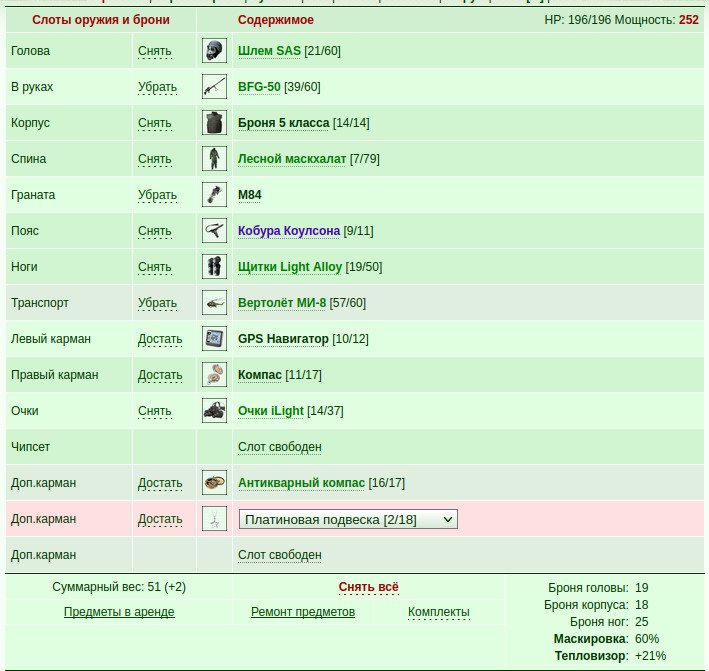Click the M84 grenade icon
This screenshot has height=671, width=709.
[x=214, y=194]
